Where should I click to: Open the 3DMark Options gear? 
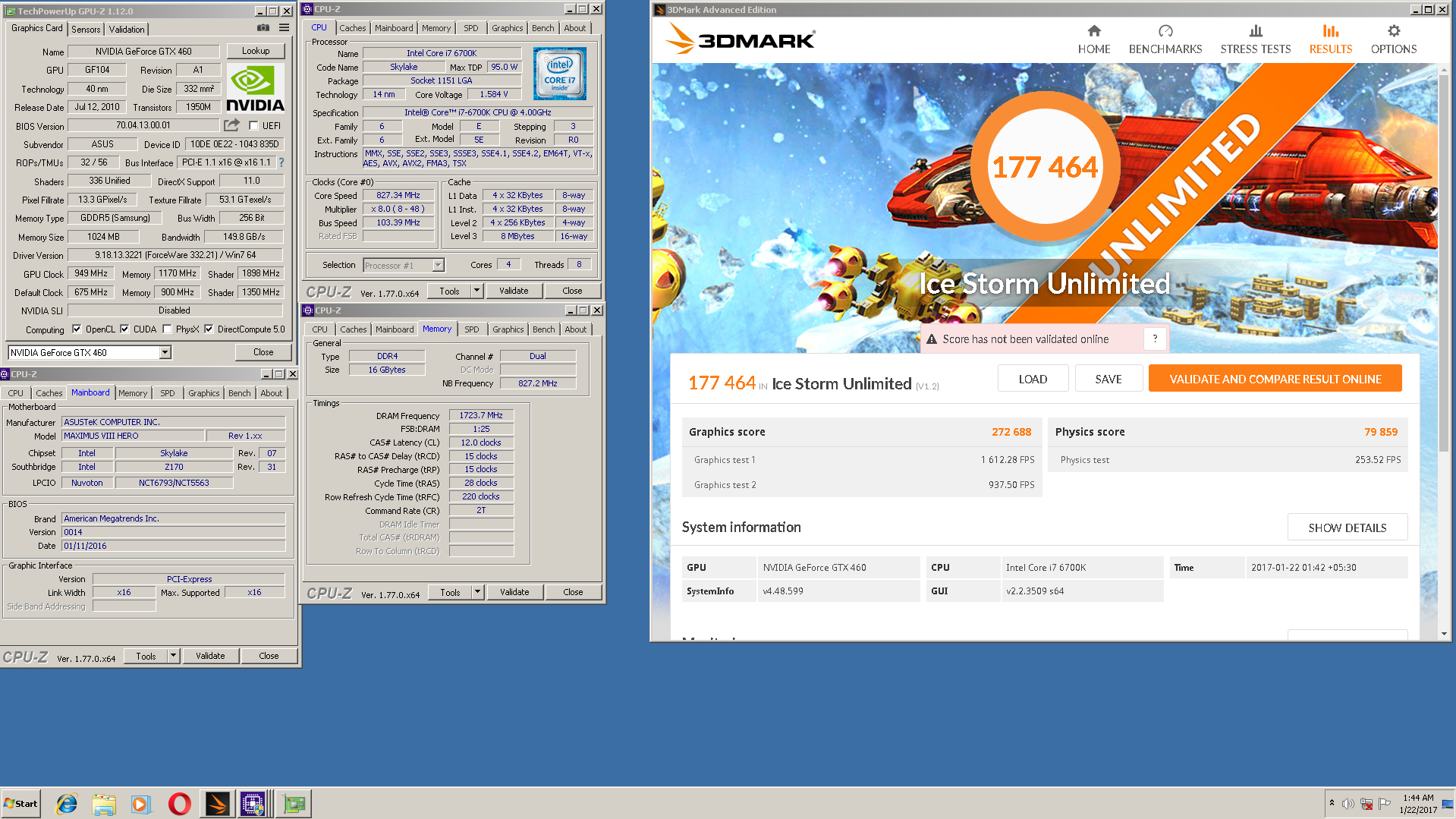[x=1394, y=39]
